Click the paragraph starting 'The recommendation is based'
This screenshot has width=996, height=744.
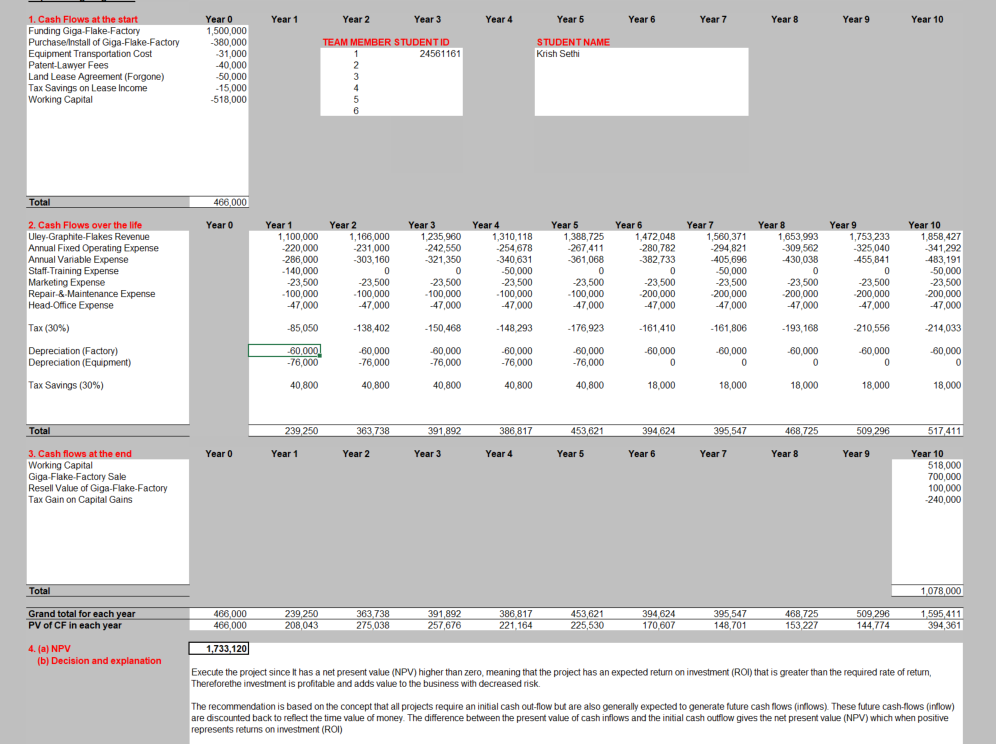click(x=572, y=718)
